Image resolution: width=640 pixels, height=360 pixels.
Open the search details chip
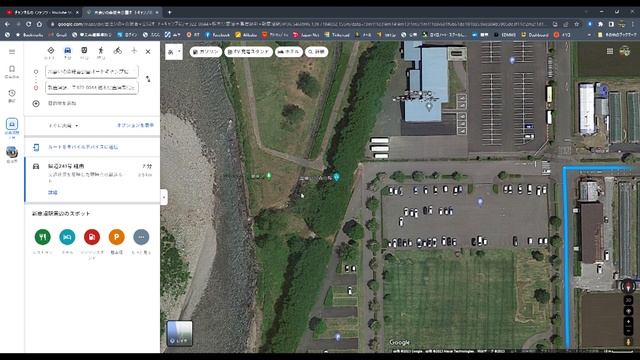pyautogui.click(x=316, y=52)
